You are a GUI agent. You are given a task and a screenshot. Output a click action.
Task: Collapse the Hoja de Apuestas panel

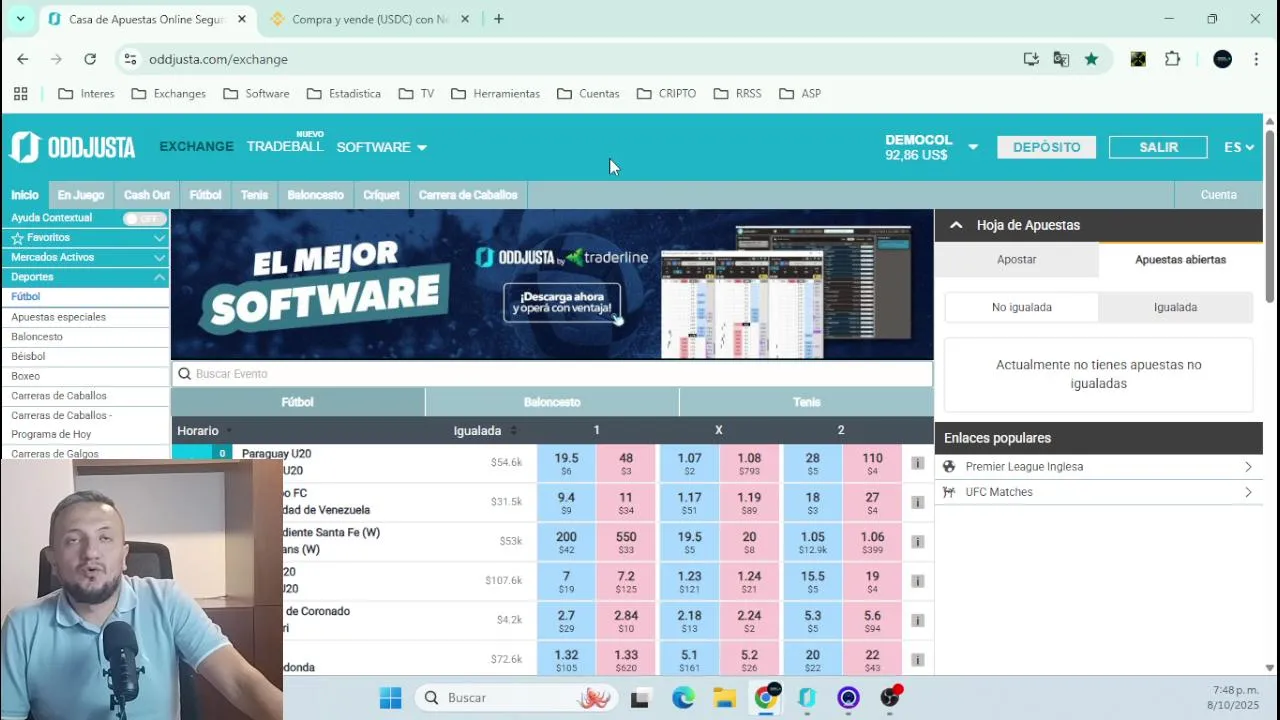click(956, 225)
